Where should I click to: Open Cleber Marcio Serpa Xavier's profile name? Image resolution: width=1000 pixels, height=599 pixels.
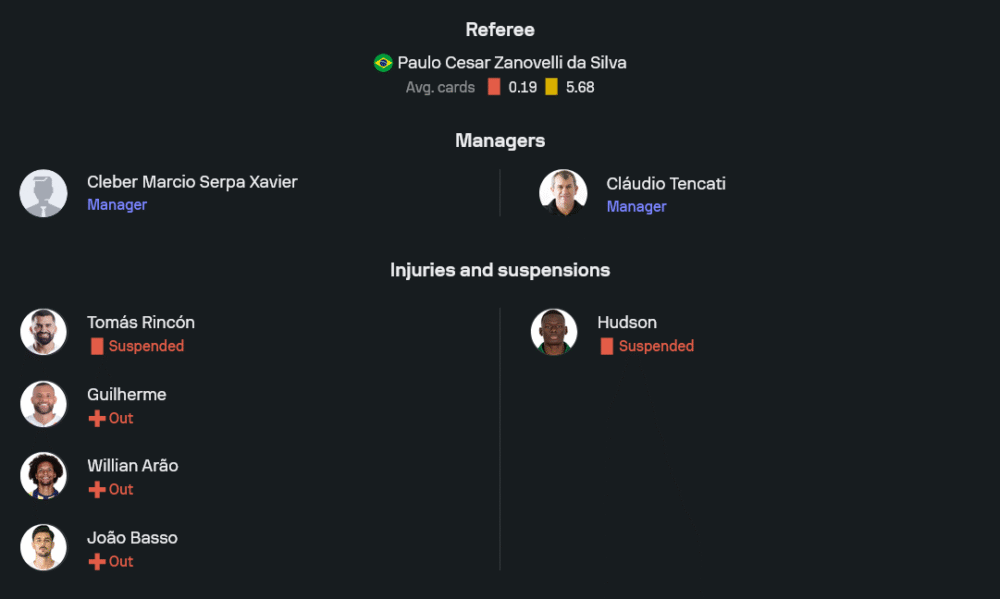[192, 182]
